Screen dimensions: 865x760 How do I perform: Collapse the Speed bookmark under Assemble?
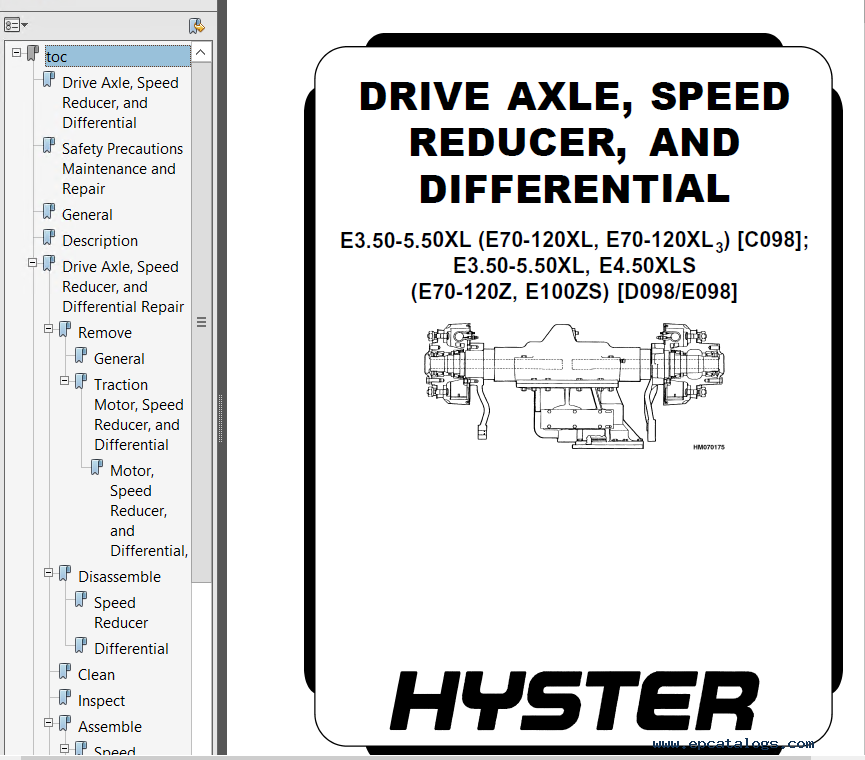pyautogui.click(x=65, y=749)
